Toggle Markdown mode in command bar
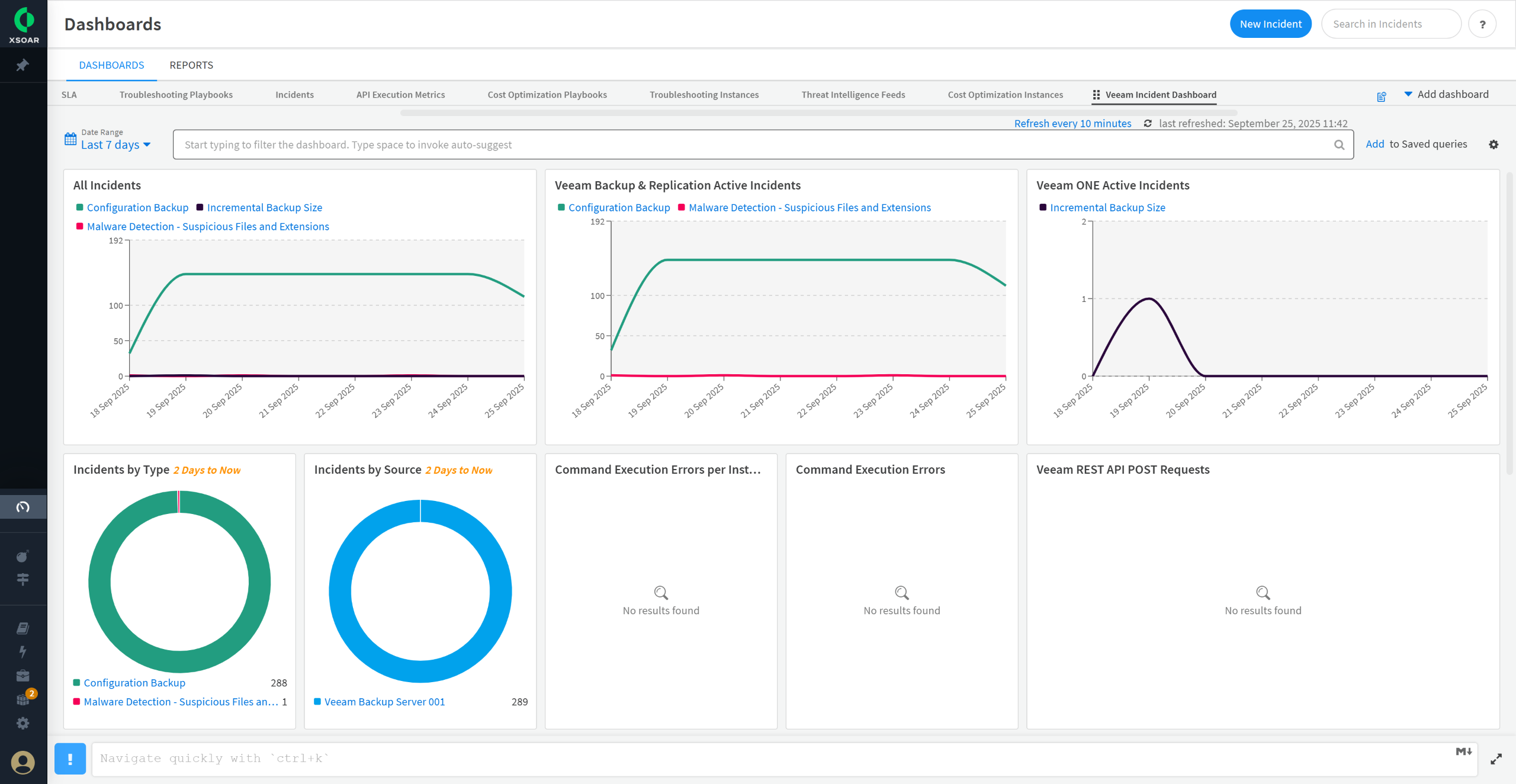This screenshot has height=784, width=1516. point(1464,751)
